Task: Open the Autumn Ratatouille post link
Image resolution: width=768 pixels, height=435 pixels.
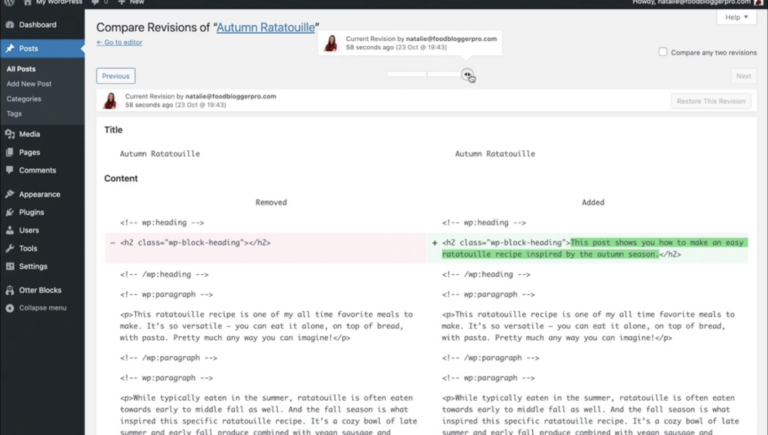Action: [x=265, y=27]
